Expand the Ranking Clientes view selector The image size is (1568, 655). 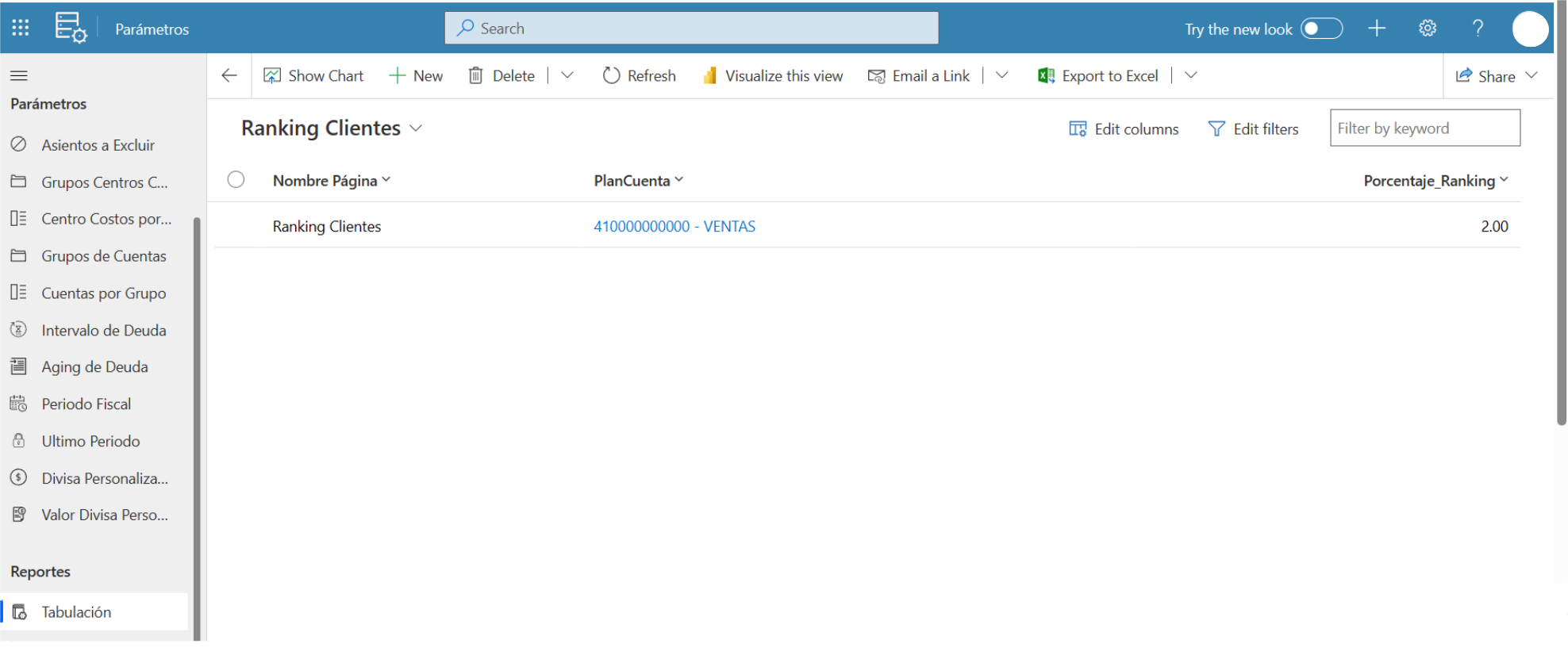(416, 128)
